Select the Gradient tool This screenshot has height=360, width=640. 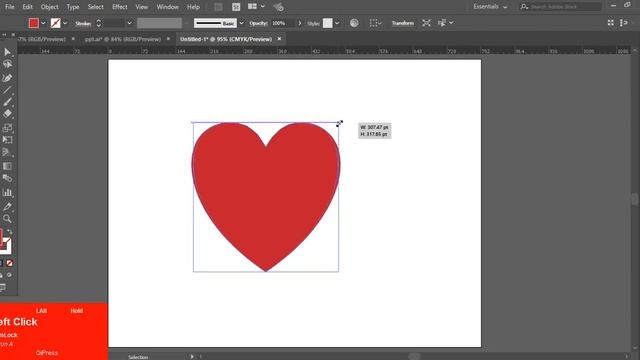tap(7, 166)
